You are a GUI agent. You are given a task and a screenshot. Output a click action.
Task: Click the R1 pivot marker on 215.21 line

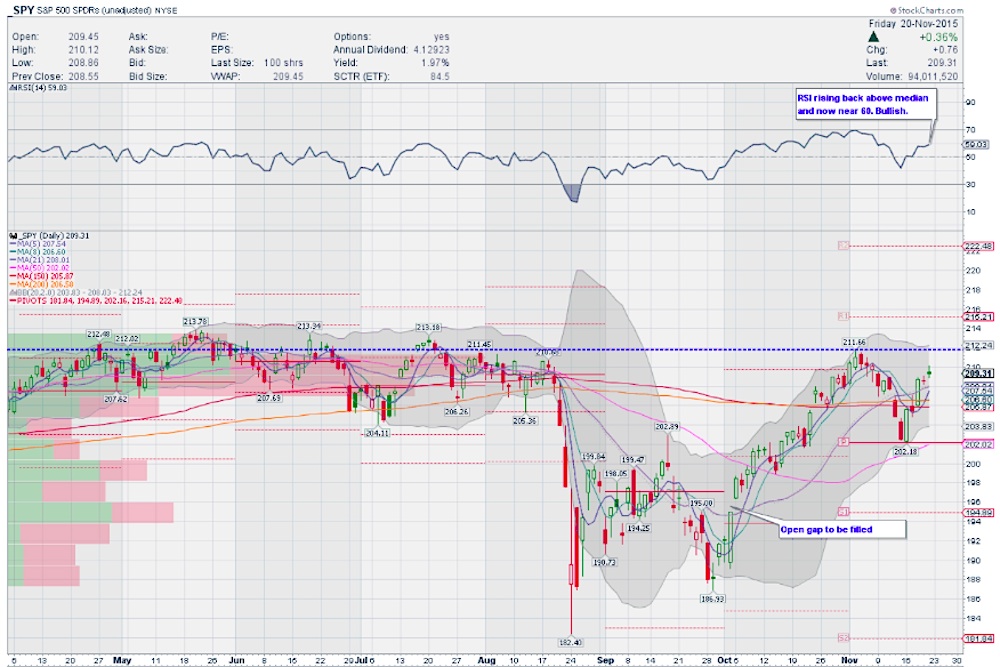(843, 316)
